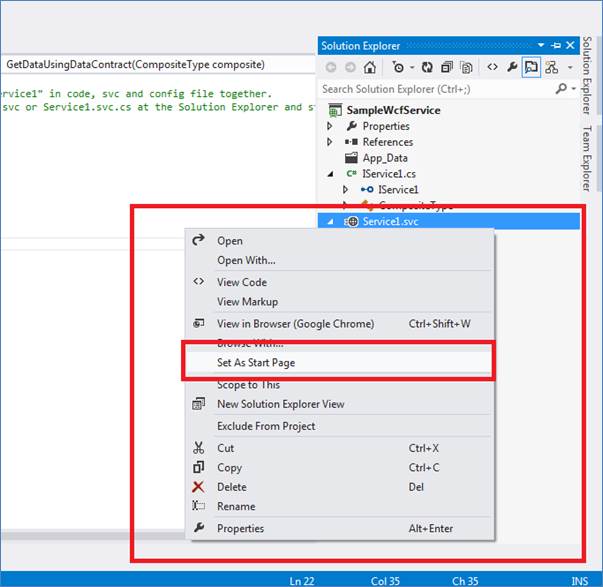This screenshot has height=587, width=603.
Task: Select the References tree item
Action: tap(388, 142)
